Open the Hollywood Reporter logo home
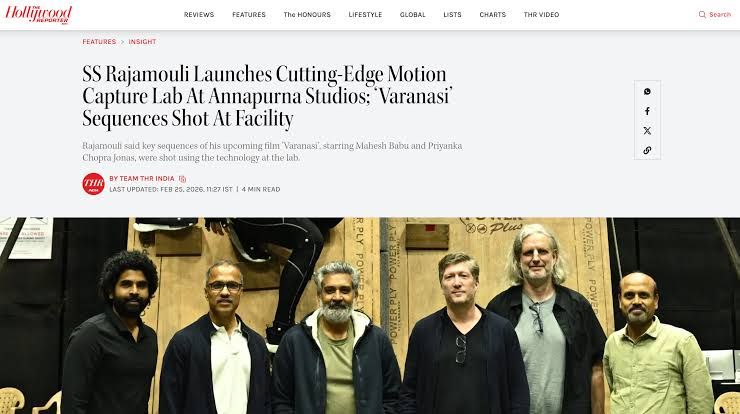The image size is (740, 414). pos(39,14)
